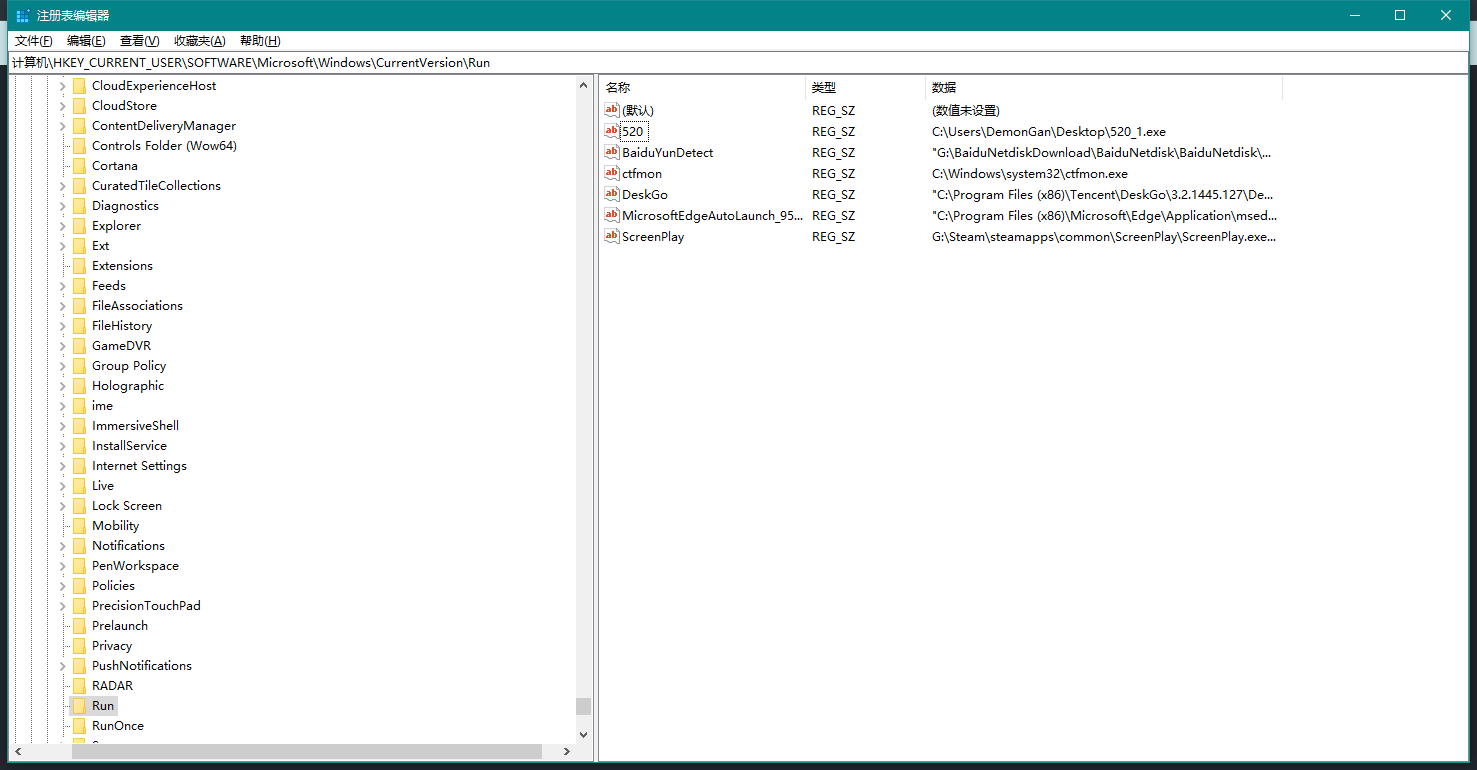Click the RunOnce folder icon

pyautogui.click(x=79, y=725)
